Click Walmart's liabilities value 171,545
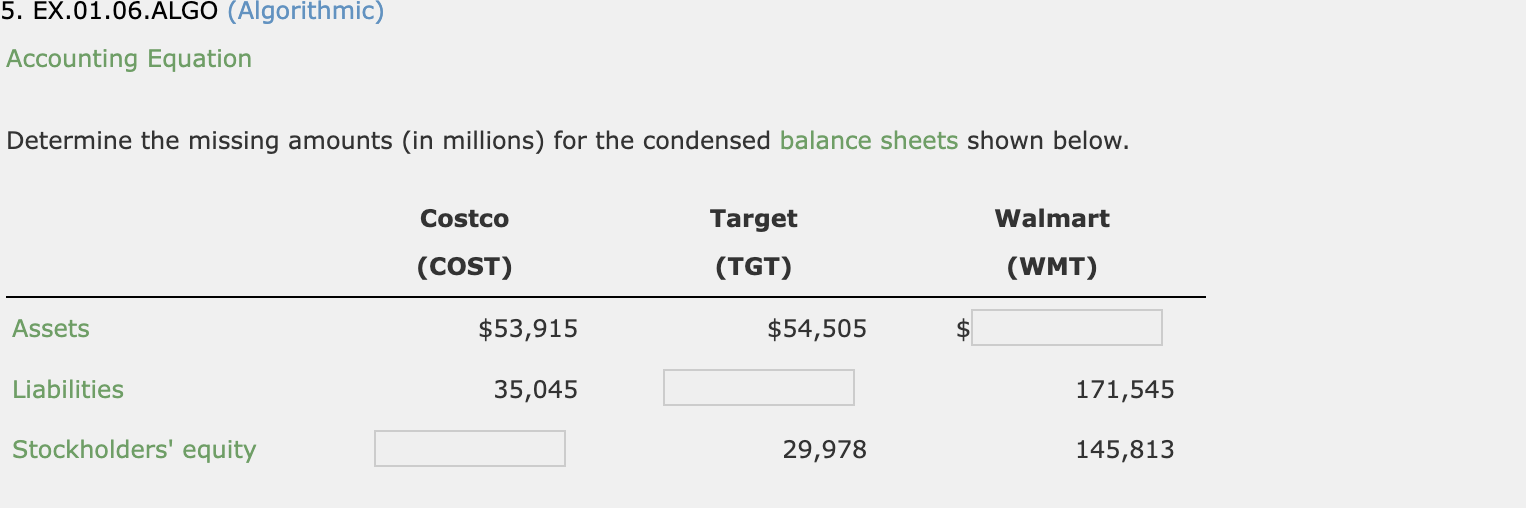This screenshot has width=1526, height=508. click(1124, 389)
